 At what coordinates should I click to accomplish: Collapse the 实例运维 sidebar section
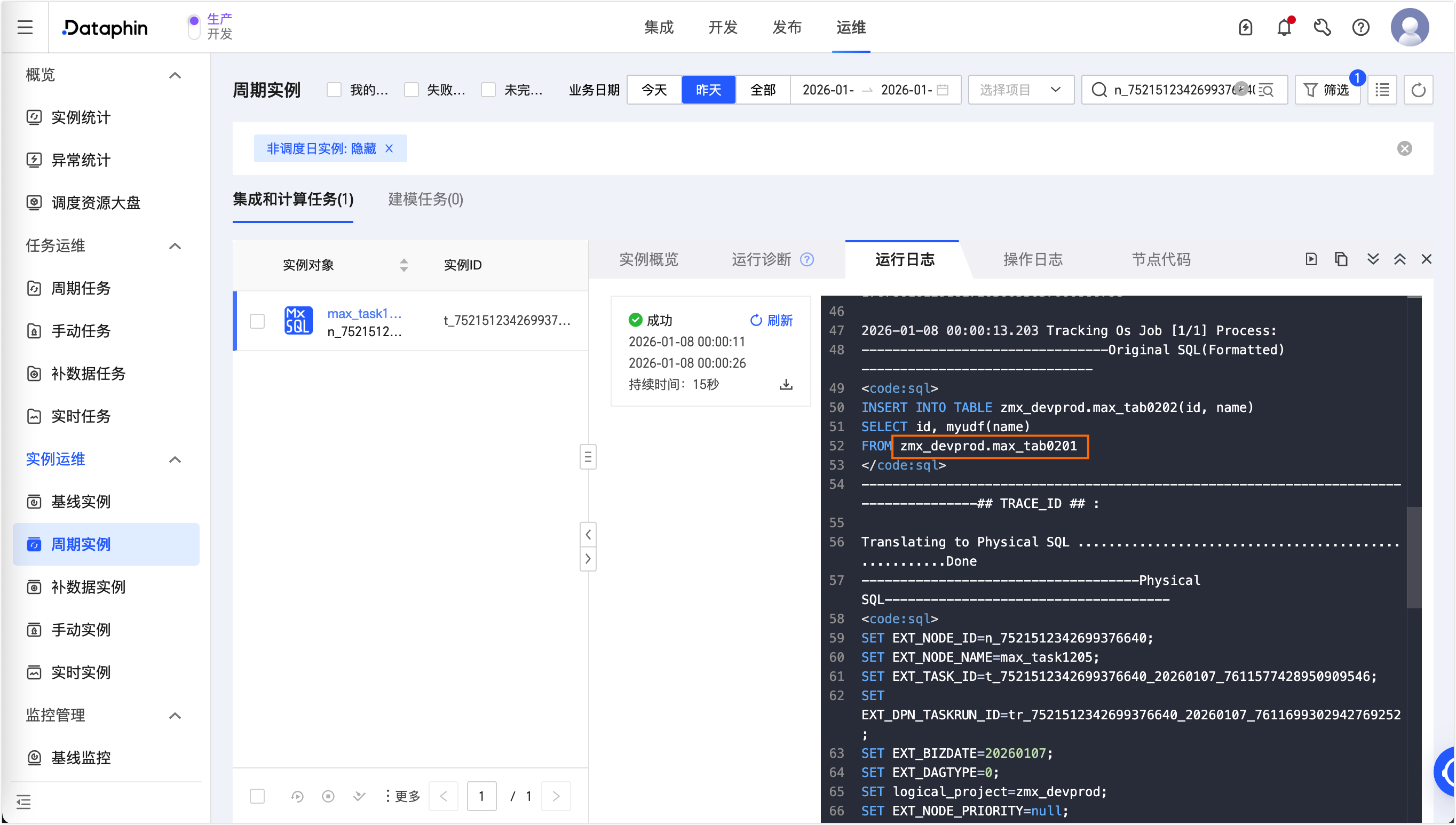(x=175, y=459)
